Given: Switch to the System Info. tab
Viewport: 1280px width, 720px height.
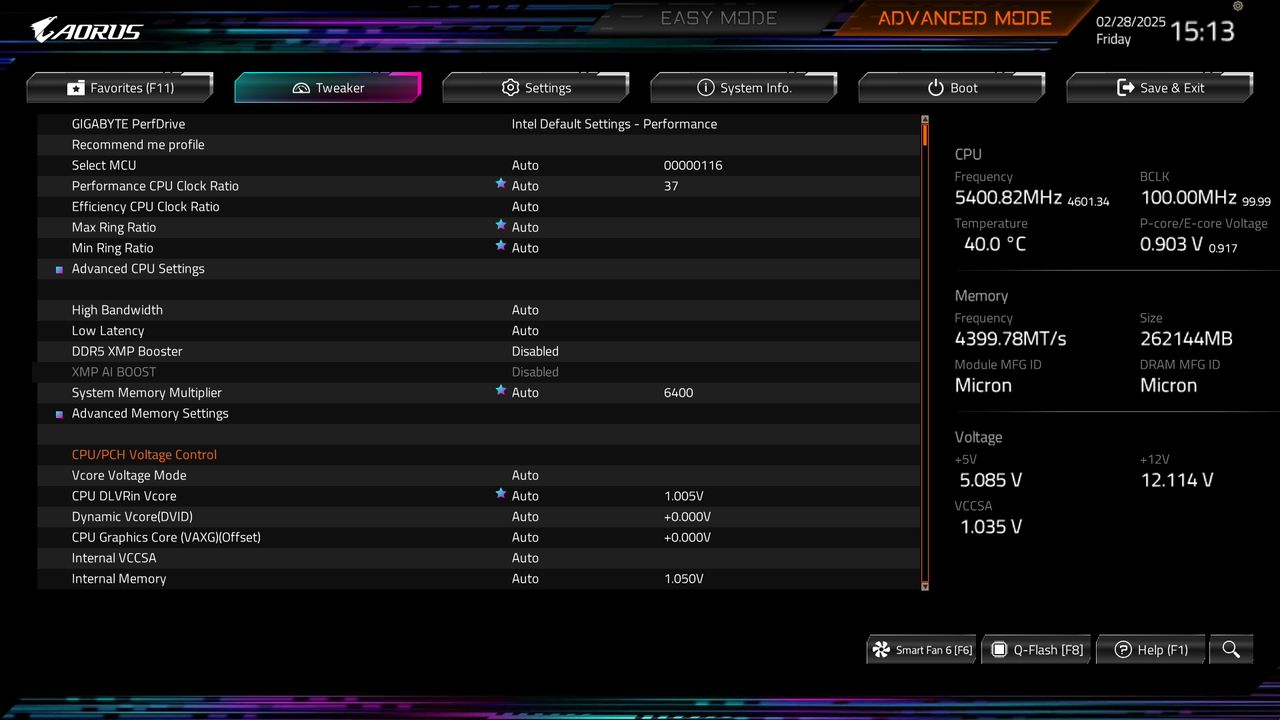Looking at the screenshot, I should coord(744,88).
